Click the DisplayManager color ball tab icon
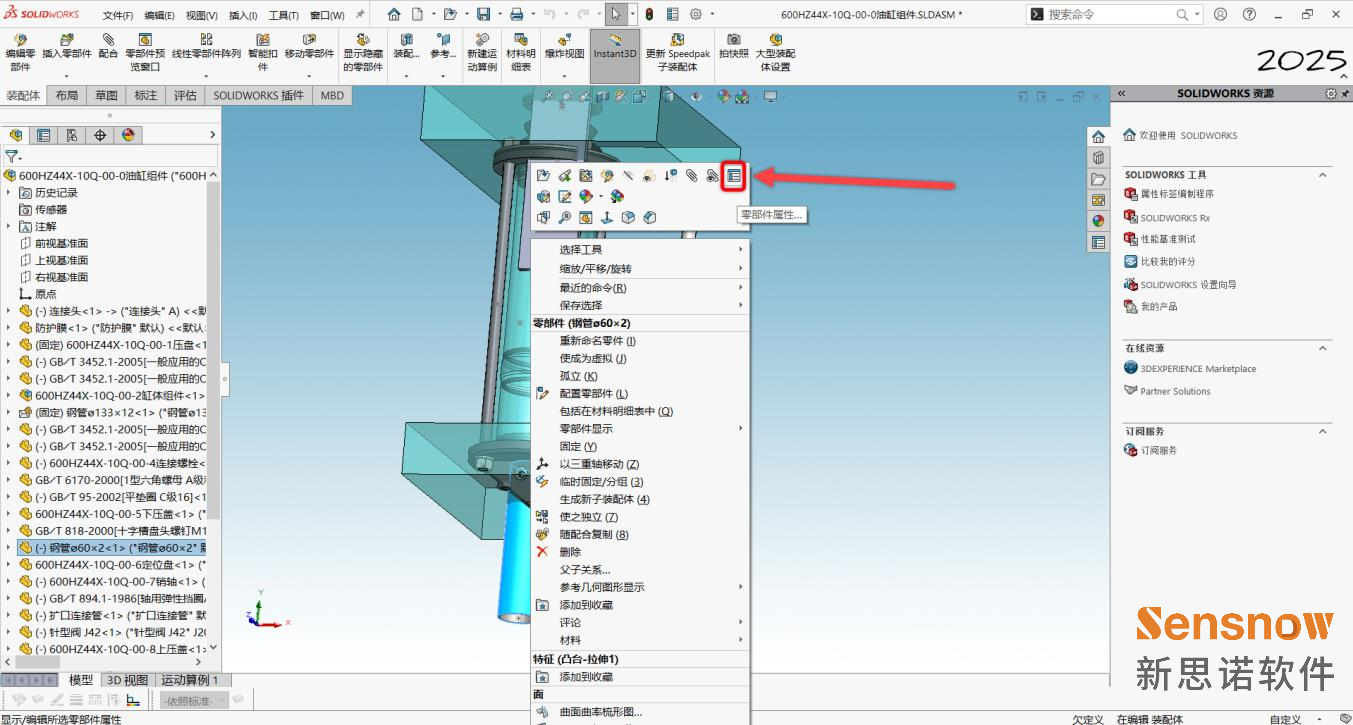Image resolution: width=1353 pixels, height=725 pixels. [x=128, y=135]
